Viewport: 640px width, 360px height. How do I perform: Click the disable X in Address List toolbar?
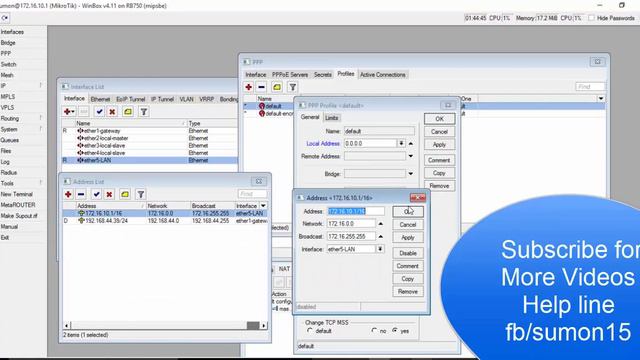coord(109,194)
